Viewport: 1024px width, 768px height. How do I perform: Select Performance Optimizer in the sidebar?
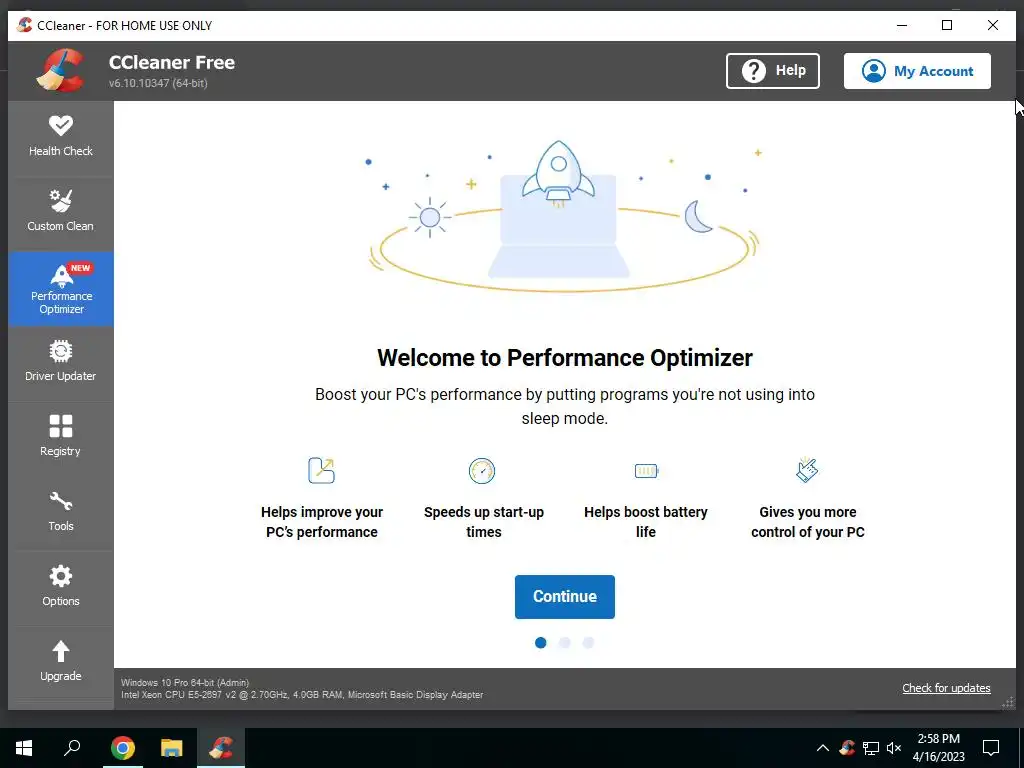(x=61, y=289)
